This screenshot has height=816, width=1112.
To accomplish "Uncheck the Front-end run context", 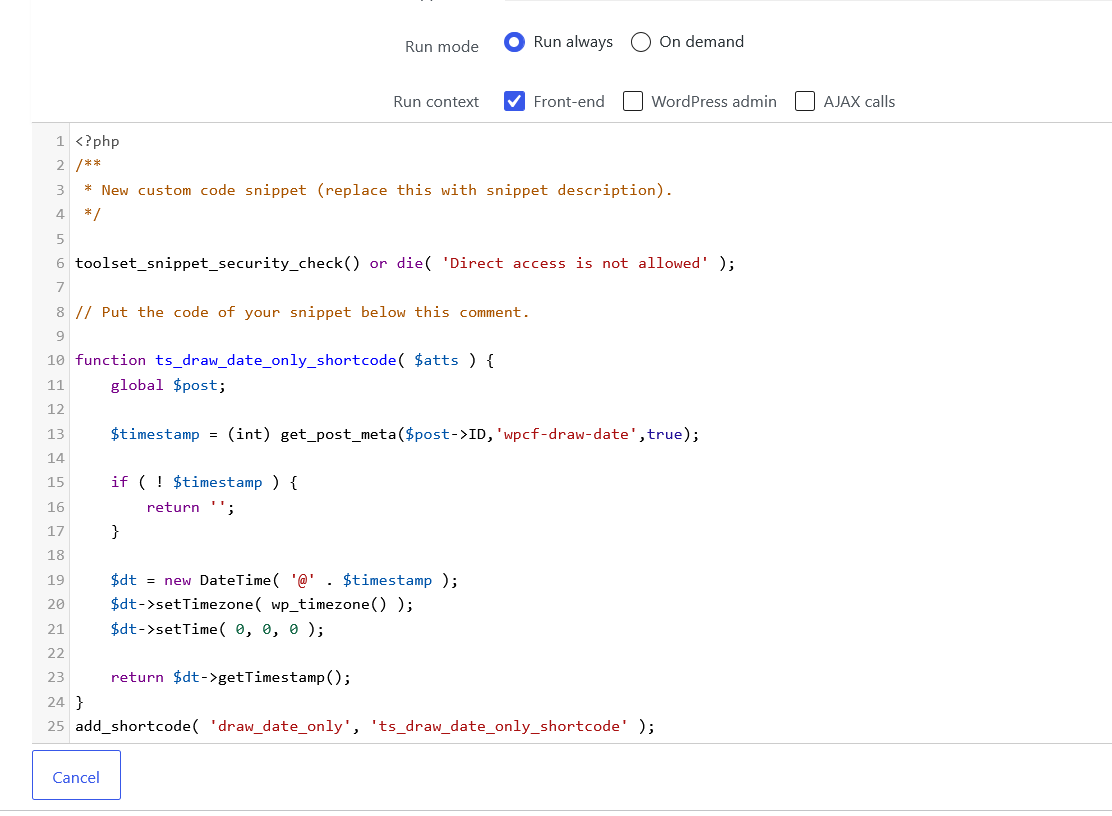I will (514, 101).
